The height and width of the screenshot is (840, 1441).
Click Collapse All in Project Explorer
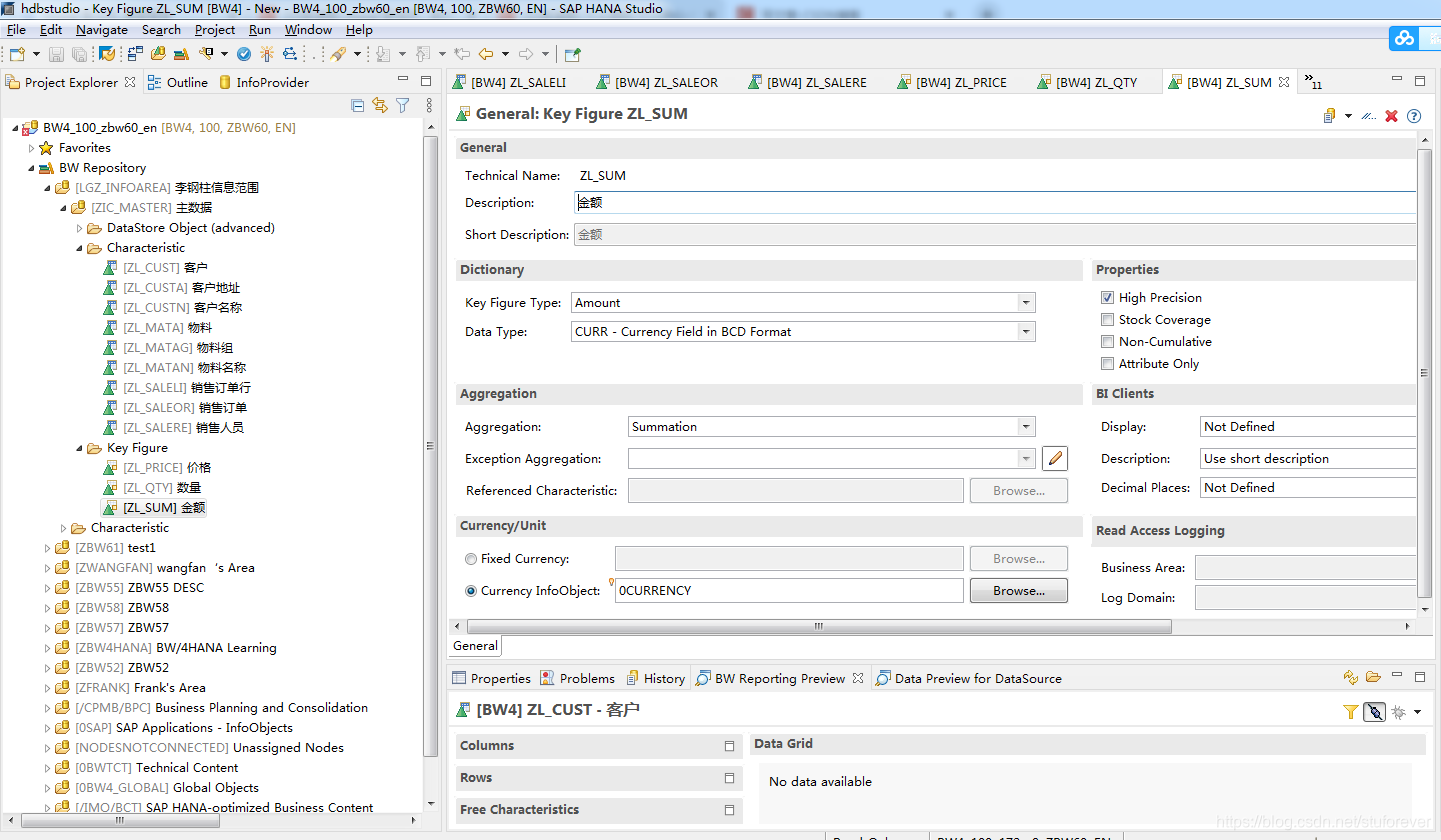[x=358, y=105]
